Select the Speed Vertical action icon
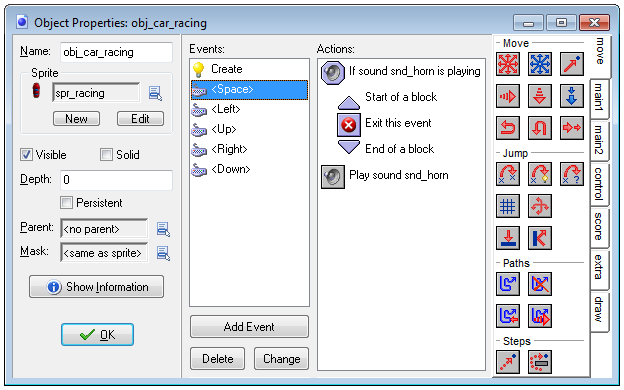 [540, 96]
